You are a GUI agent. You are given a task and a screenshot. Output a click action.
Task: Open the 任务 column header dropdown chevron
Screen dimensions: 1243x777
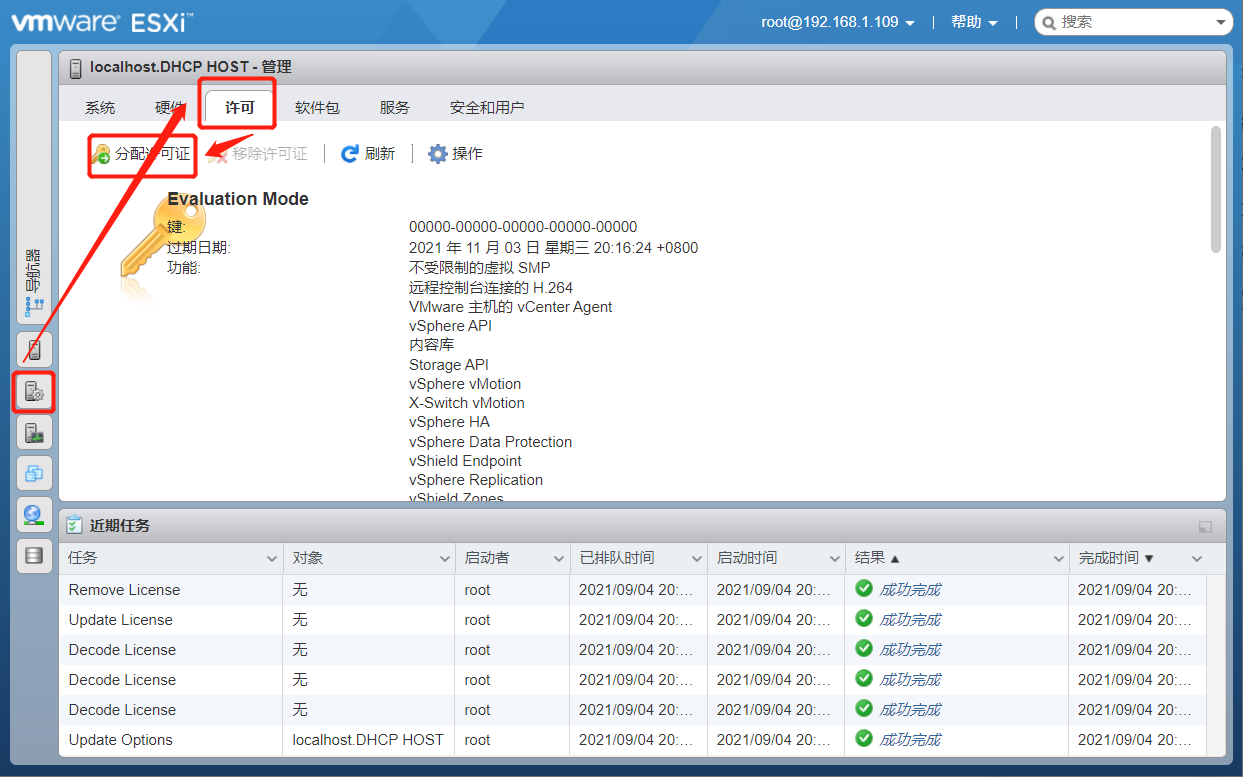(271, 559)
